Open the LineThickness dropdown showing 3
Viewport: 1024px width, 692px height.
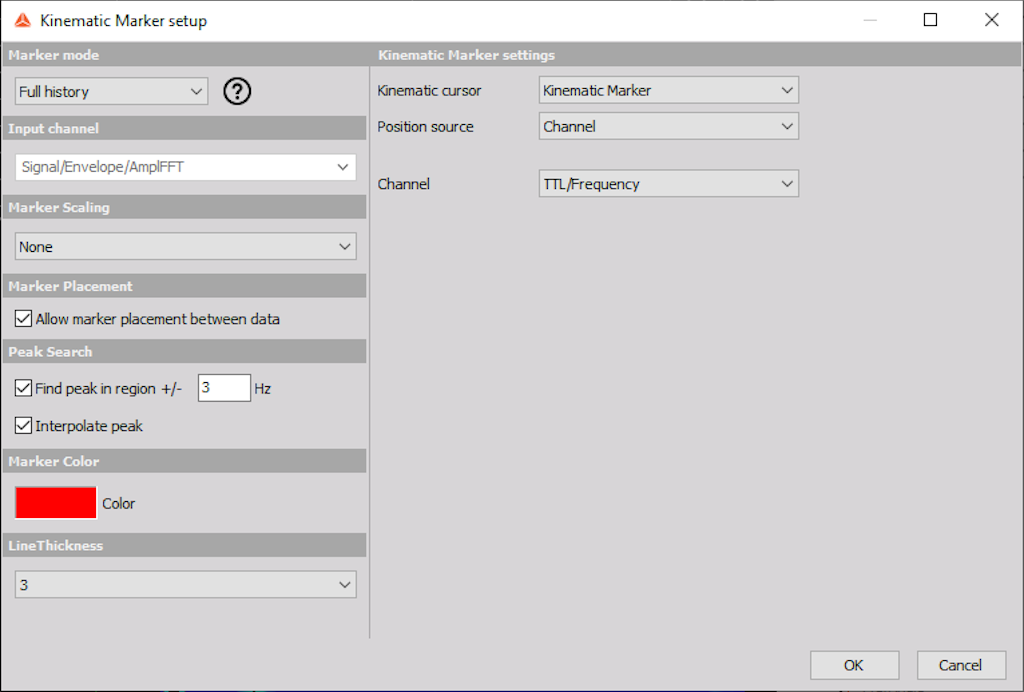tap(185, 585)
